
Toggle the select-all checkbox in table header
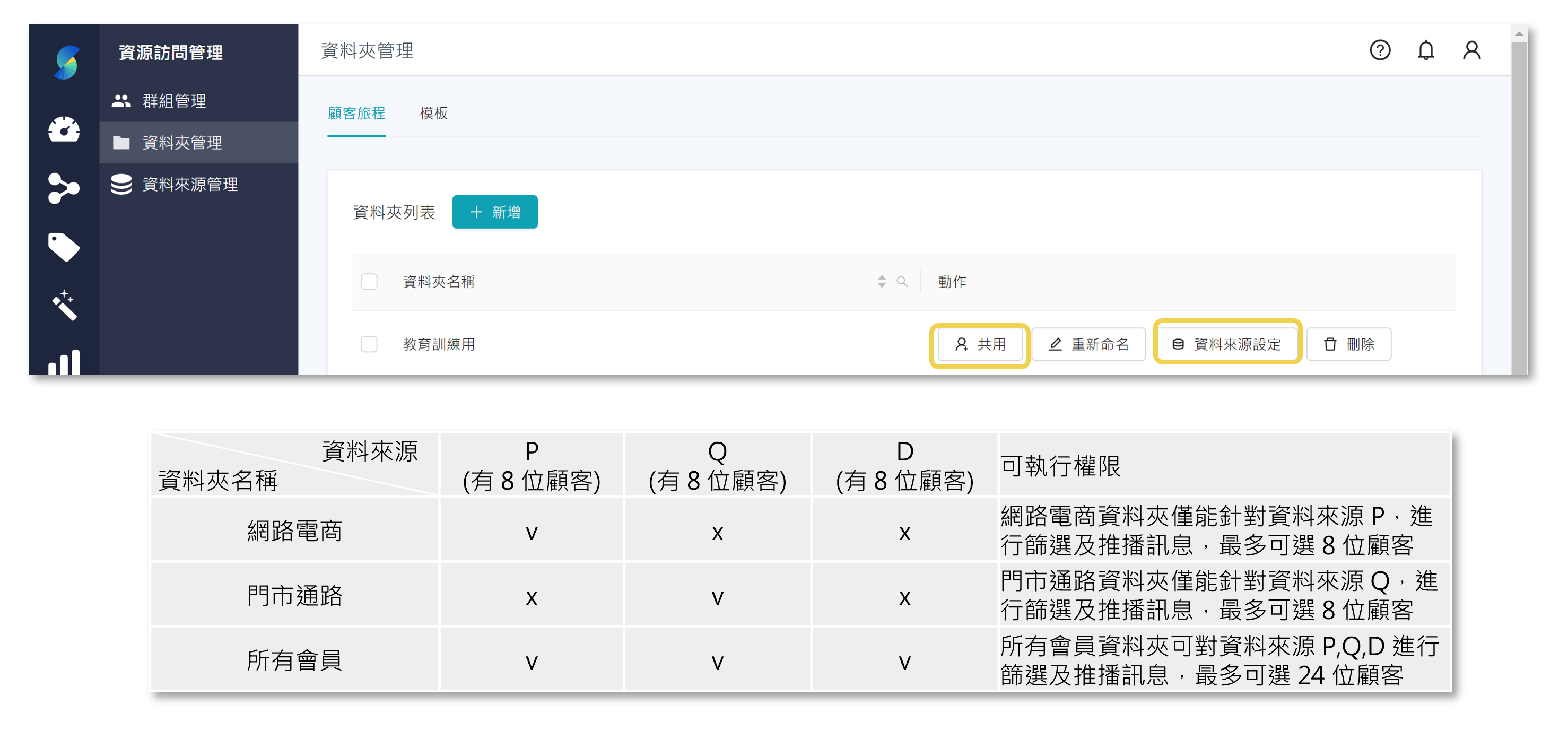369,282
